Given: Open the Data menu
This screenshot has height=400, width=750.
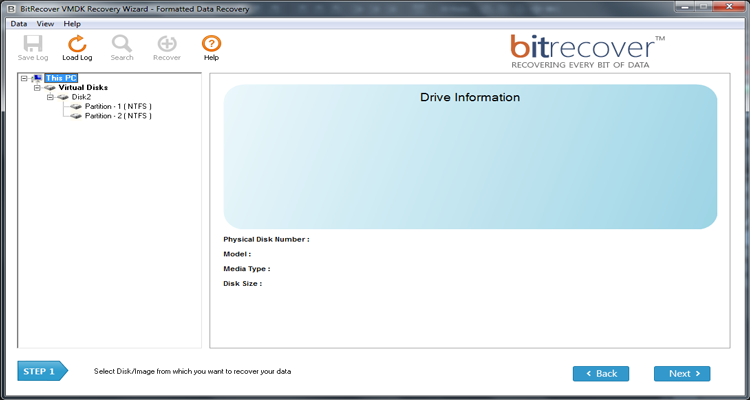Looking at the screenshot, I should [19, 23].
